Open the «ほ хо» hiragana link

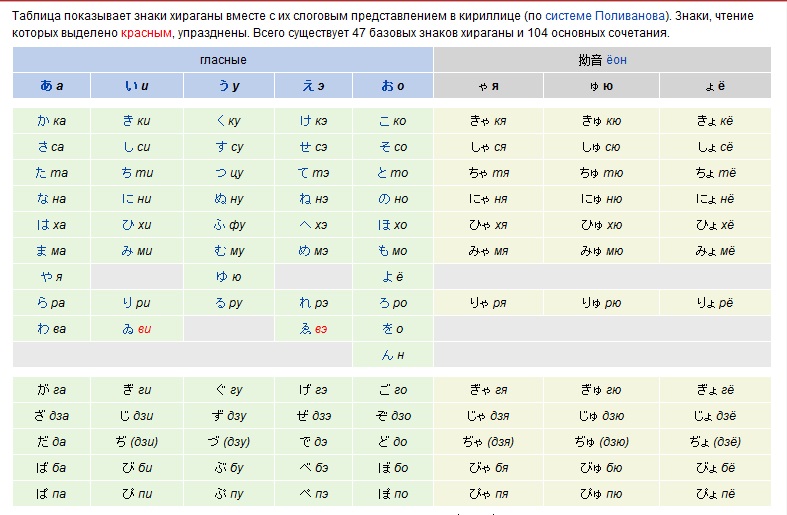pyautogui.click(x=393, y=225)
